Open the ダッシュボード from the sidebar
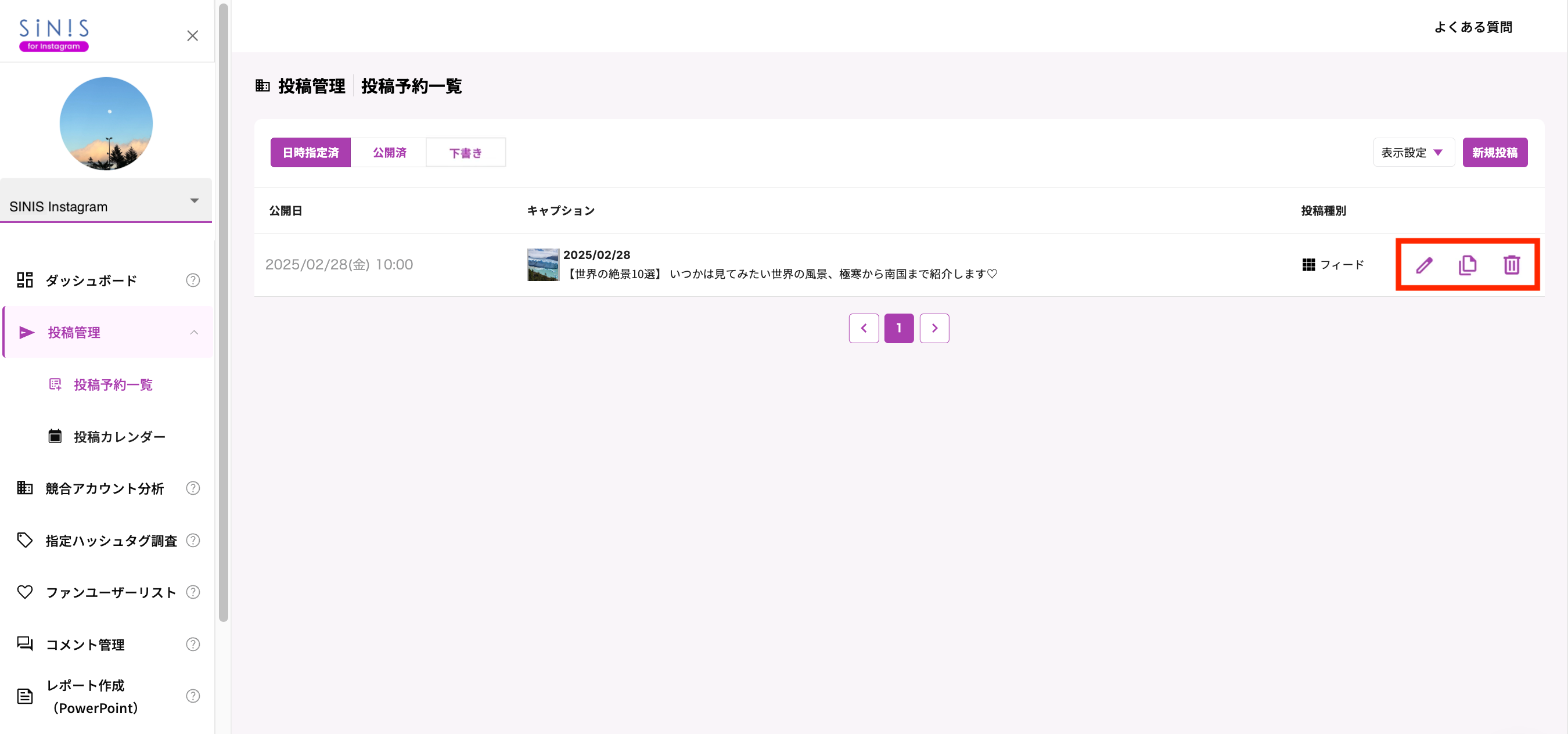This screenshot has width=1568, height=734. pyautogui.click(x=90, y=280)
